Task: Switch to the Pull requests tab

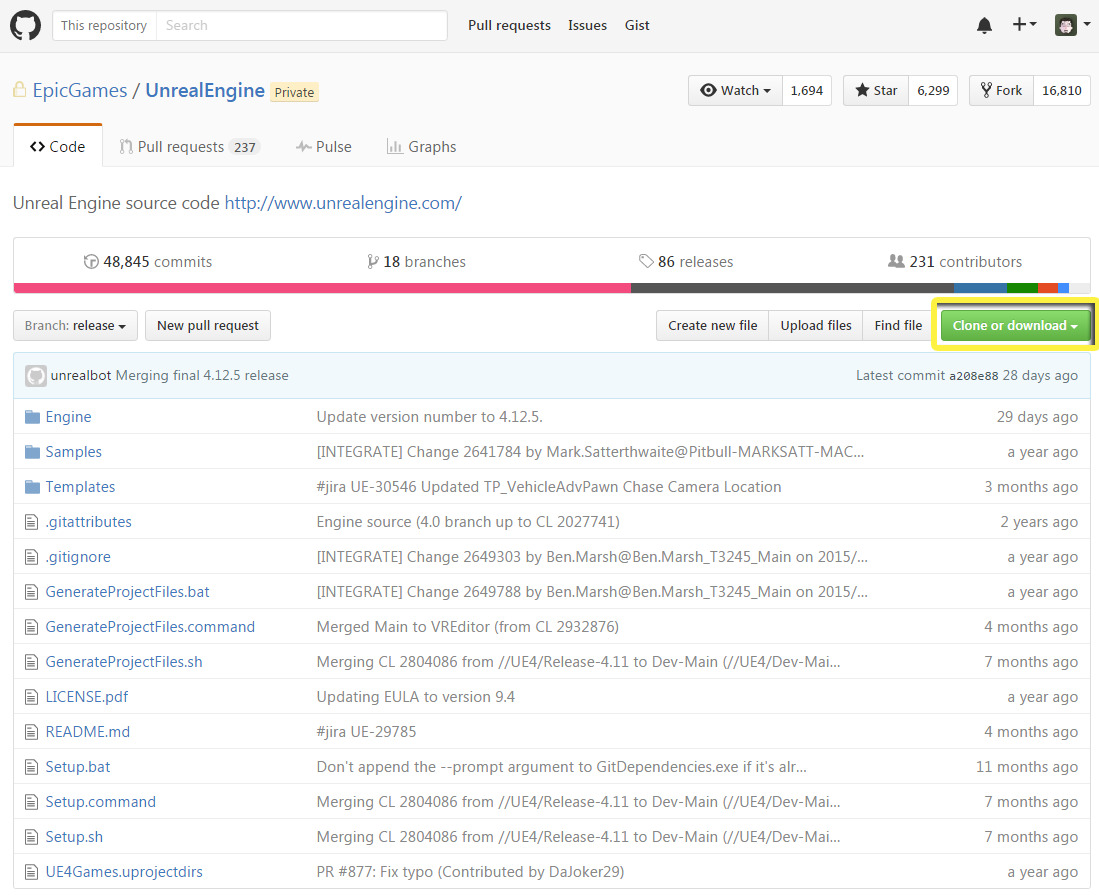Action: tap(188, 147)
